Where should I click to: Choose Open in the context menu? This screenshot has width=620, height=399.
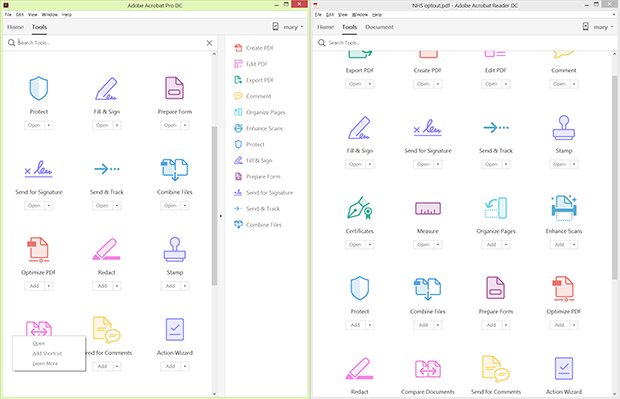coord(38,343)
